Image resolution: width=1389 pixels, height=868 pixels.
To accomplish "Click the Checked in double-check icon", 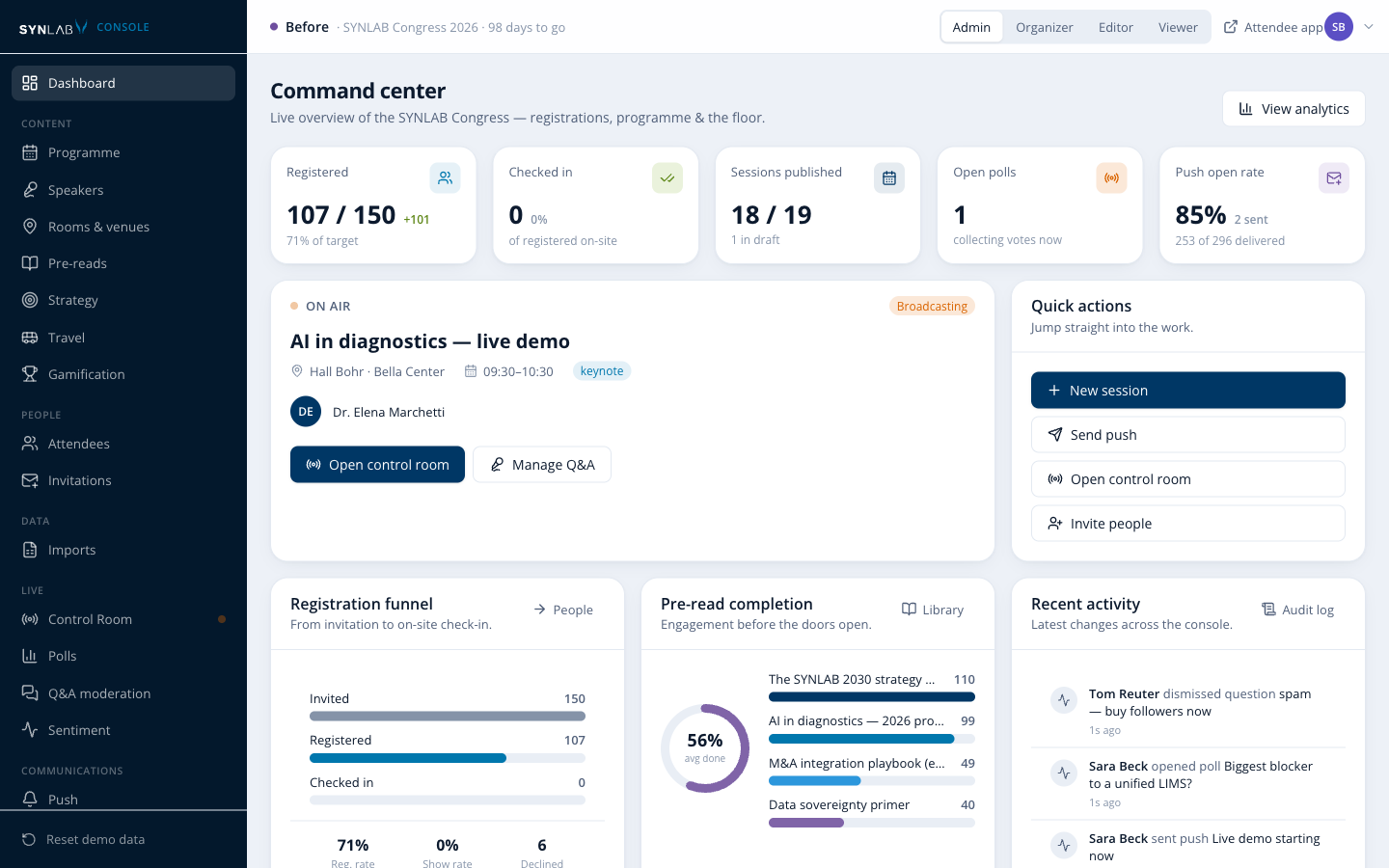I will [667, 177].
